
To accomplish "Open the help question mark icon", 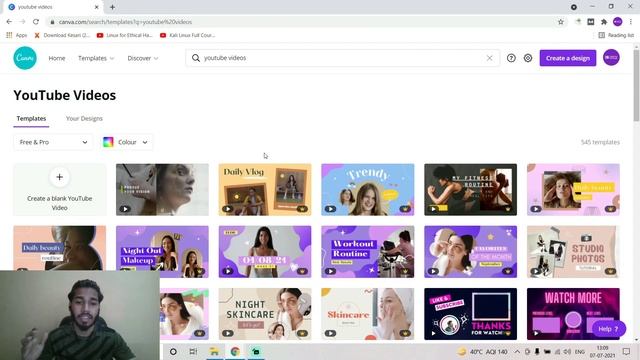I will pos(511,58).
